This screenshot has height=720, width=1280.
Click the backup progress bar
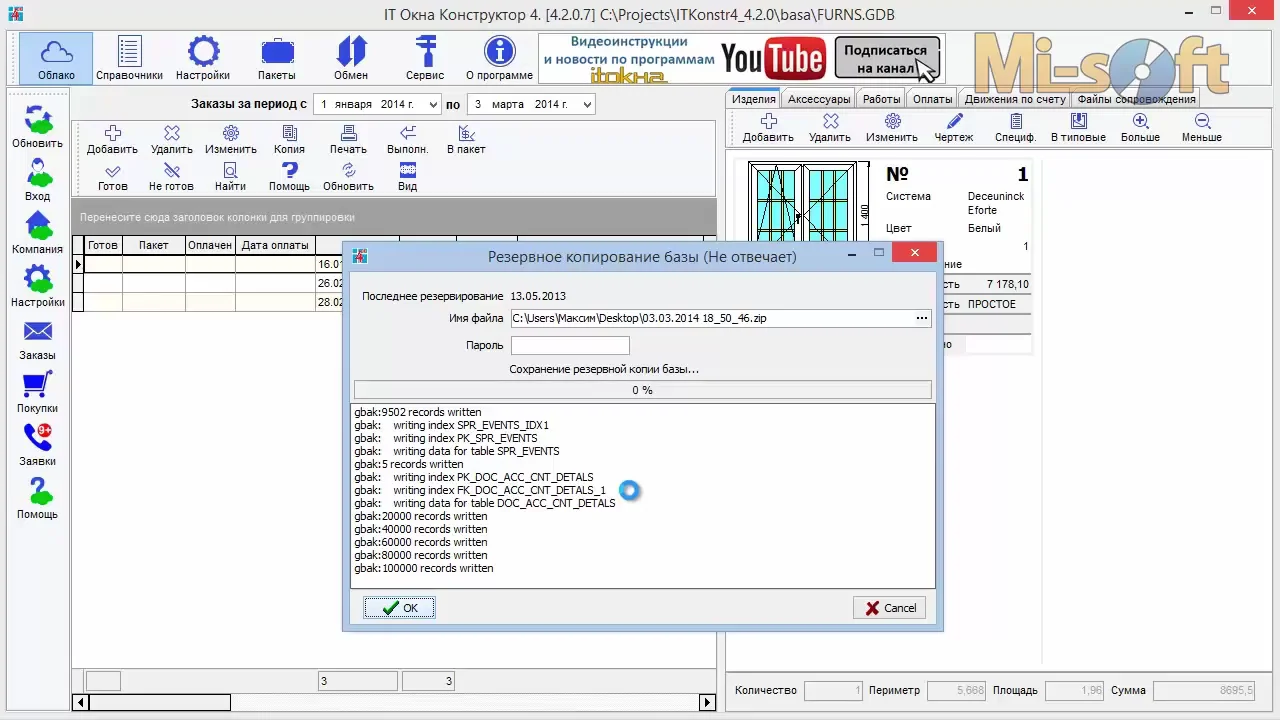tap(642, 390)
